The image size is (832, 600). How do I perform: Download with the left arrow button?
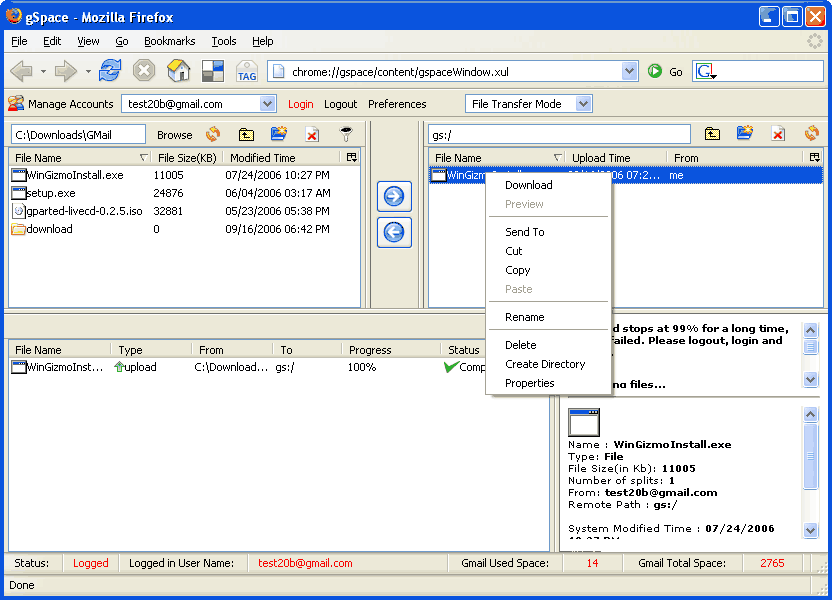pyautogui.click(x=394, y=232)
